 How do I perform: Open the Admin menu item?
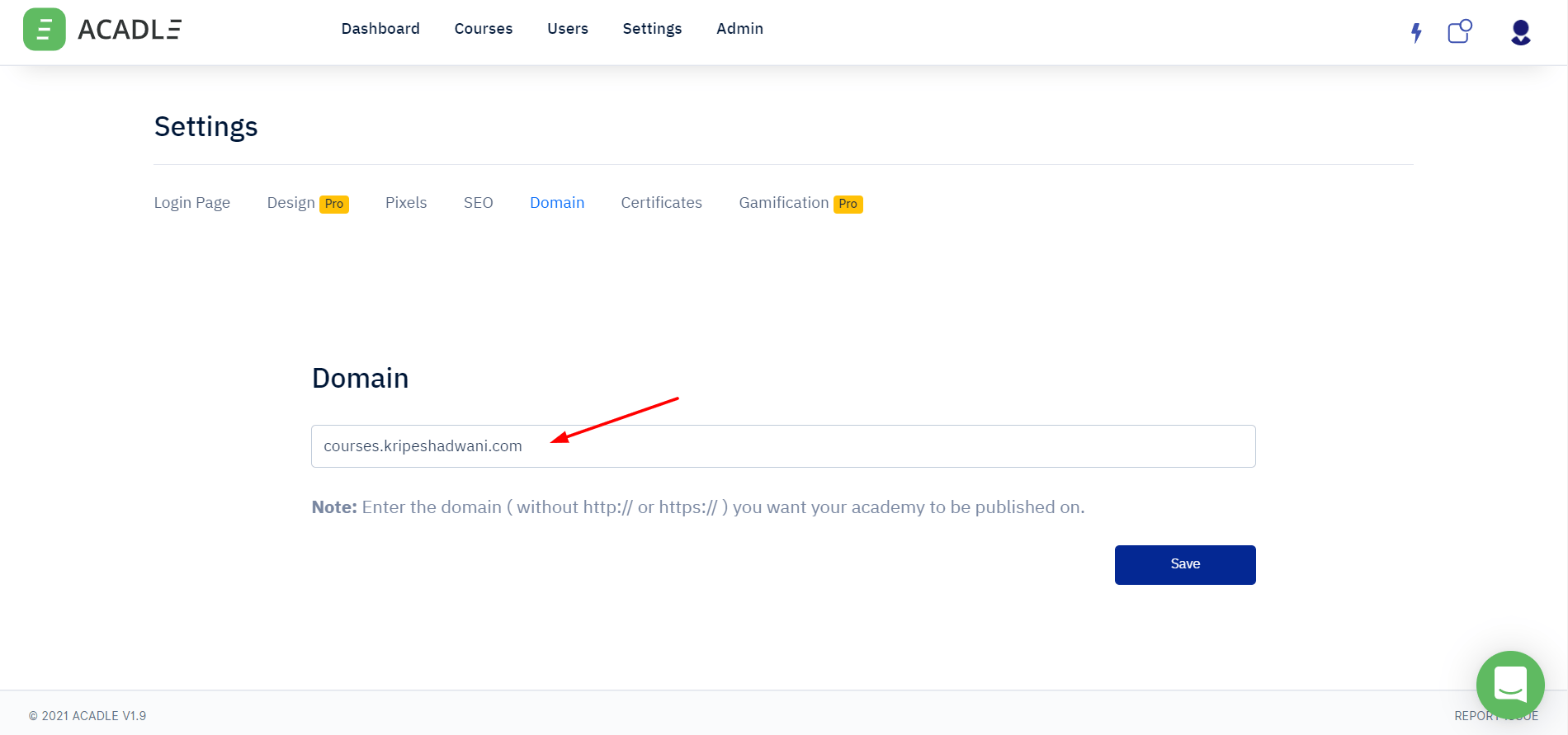pyautogui.click(x=739, y=29)
